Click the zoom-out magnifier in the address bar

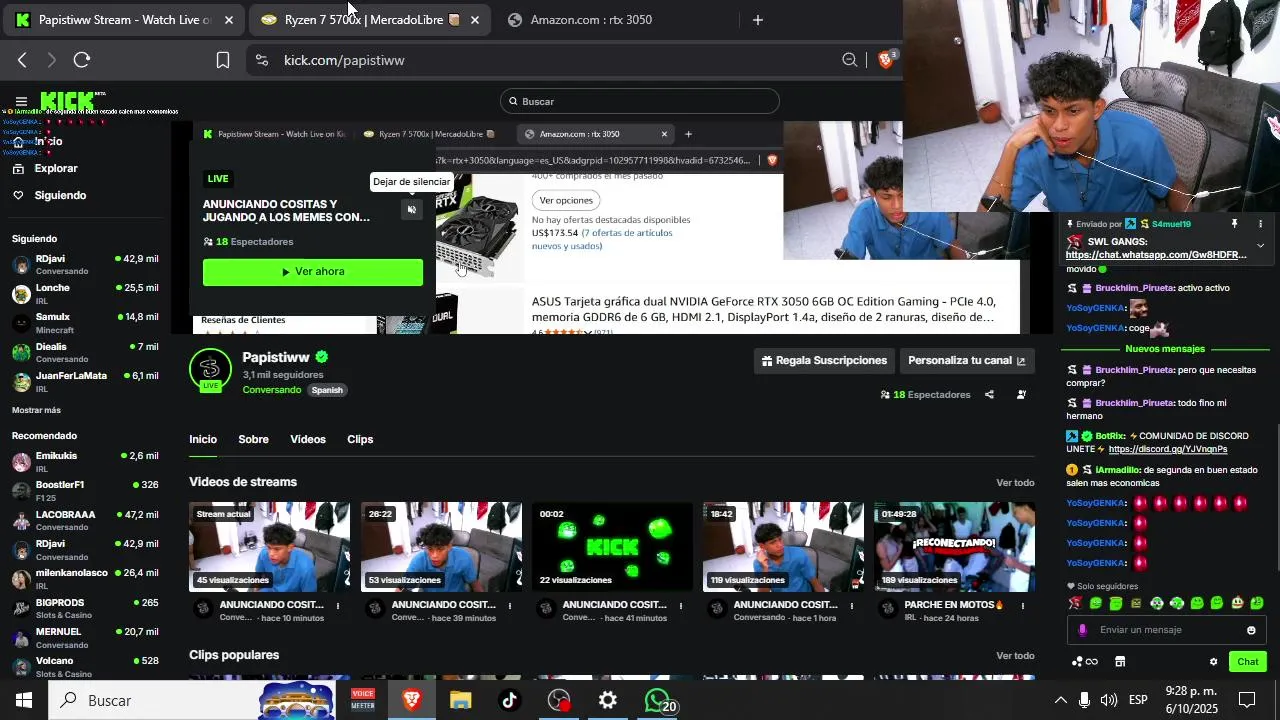(x=850, y=60)
